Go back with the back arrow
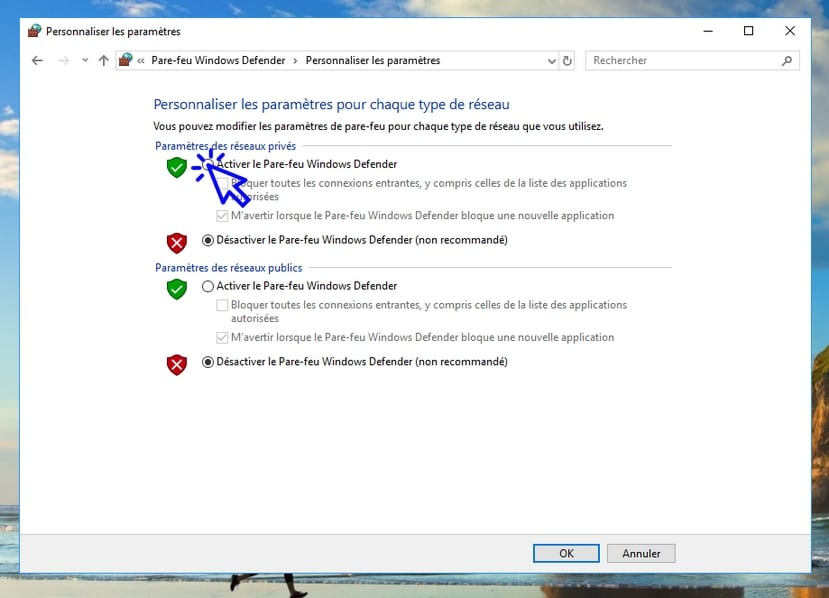Image resolution: width=829 pixels, height=598 pixels. point(37,61)
